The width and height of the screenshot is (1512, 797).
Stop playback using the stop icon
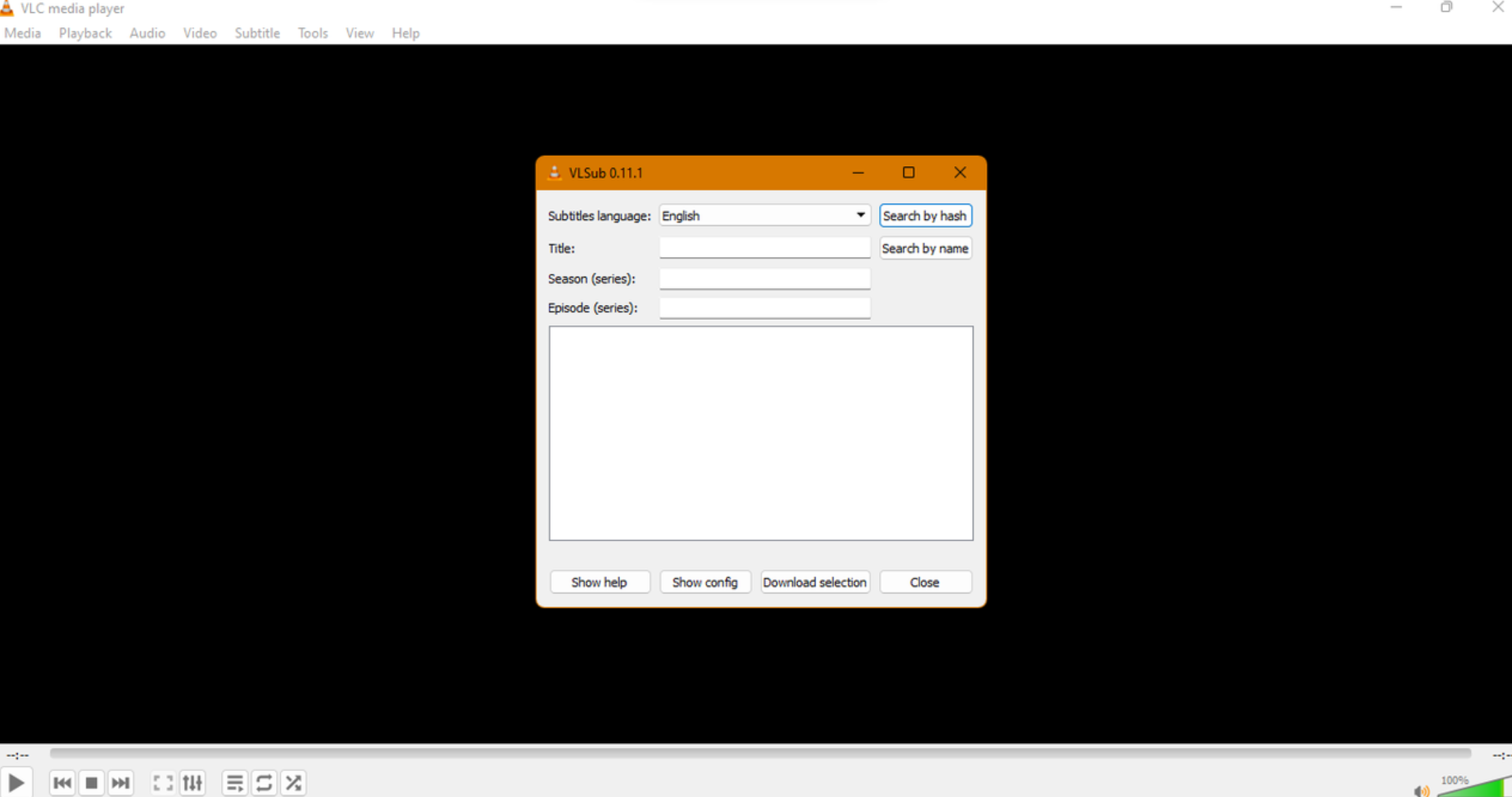click(92, 783)
